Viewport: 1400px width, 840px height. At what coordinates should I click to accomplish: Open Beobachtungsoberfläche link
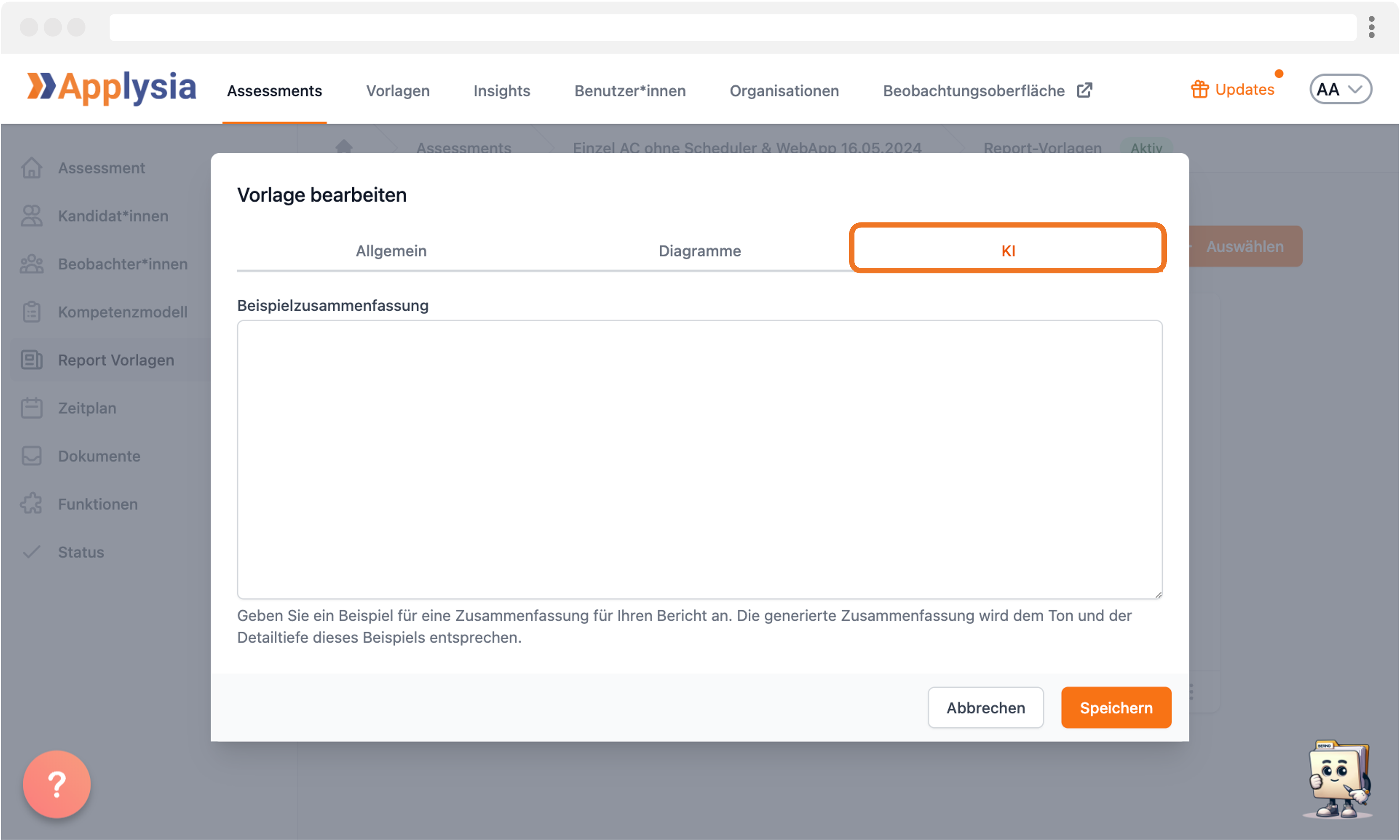click(x=974, y=91)
